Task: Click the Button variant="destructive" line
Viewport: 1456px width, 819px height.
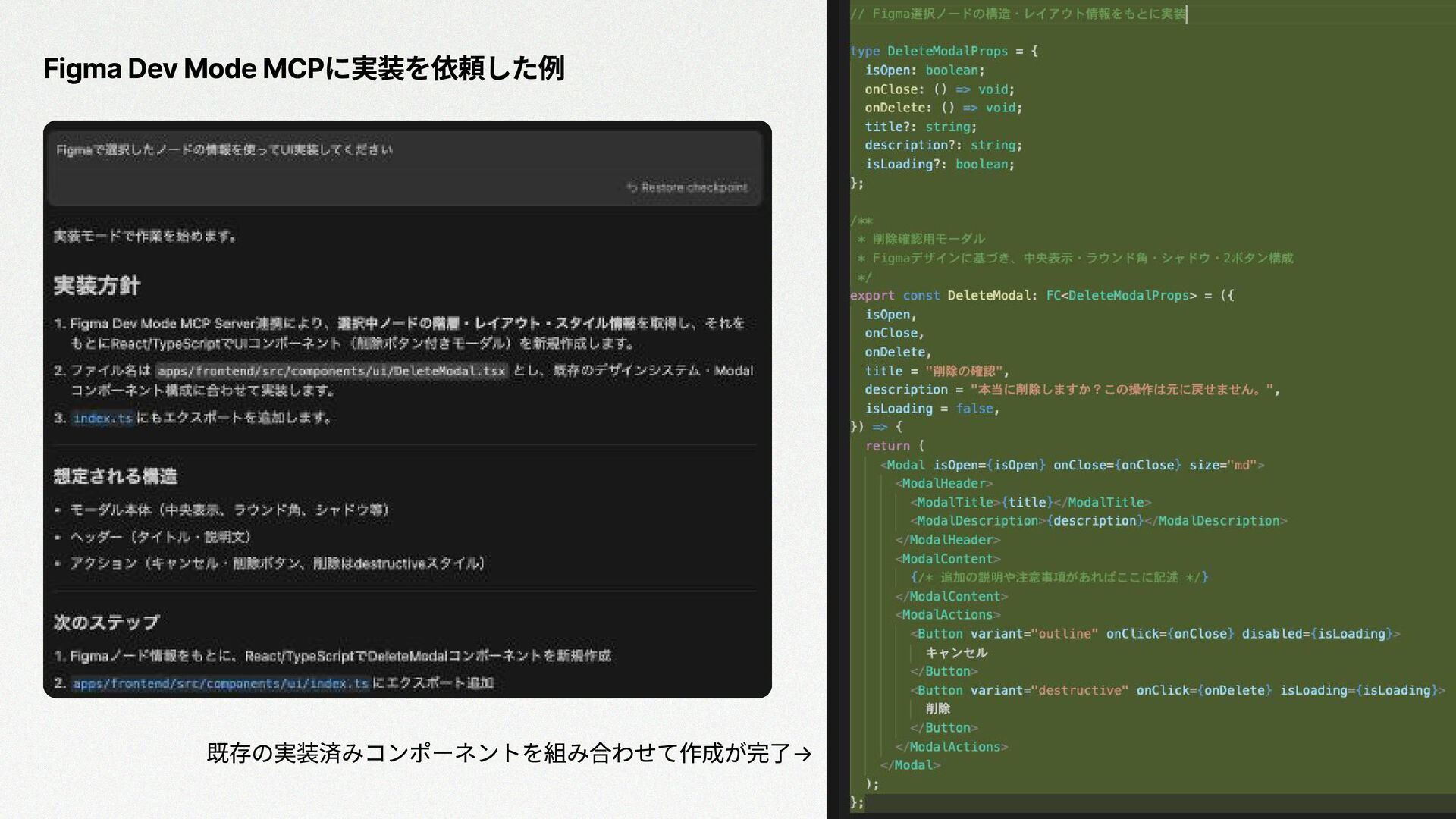Action: tap(1178, 690)
